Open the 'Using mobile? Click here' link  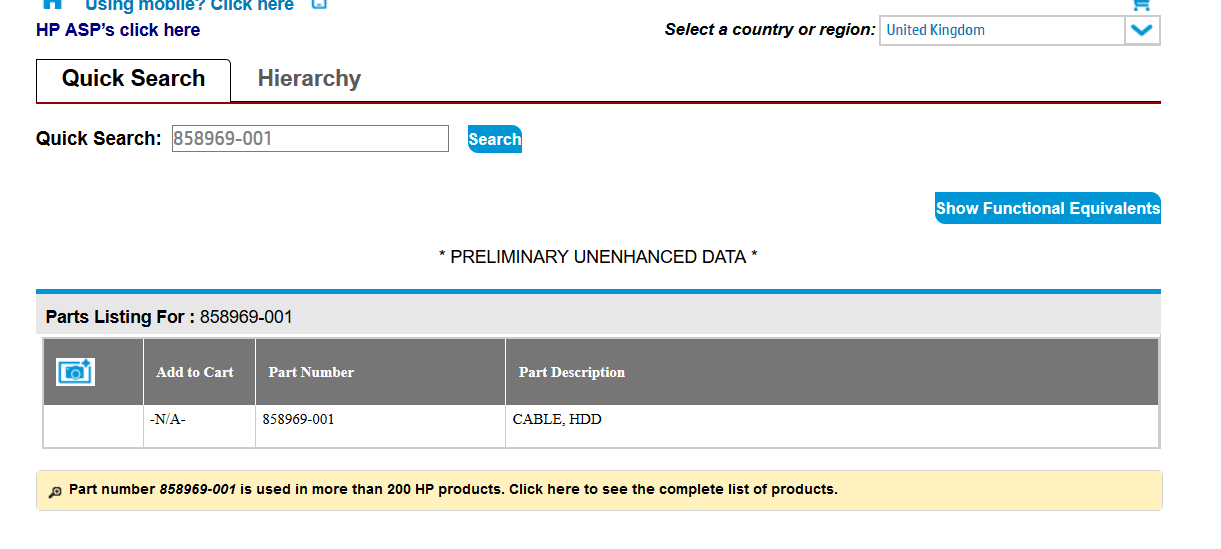click(x=189, y=5)
